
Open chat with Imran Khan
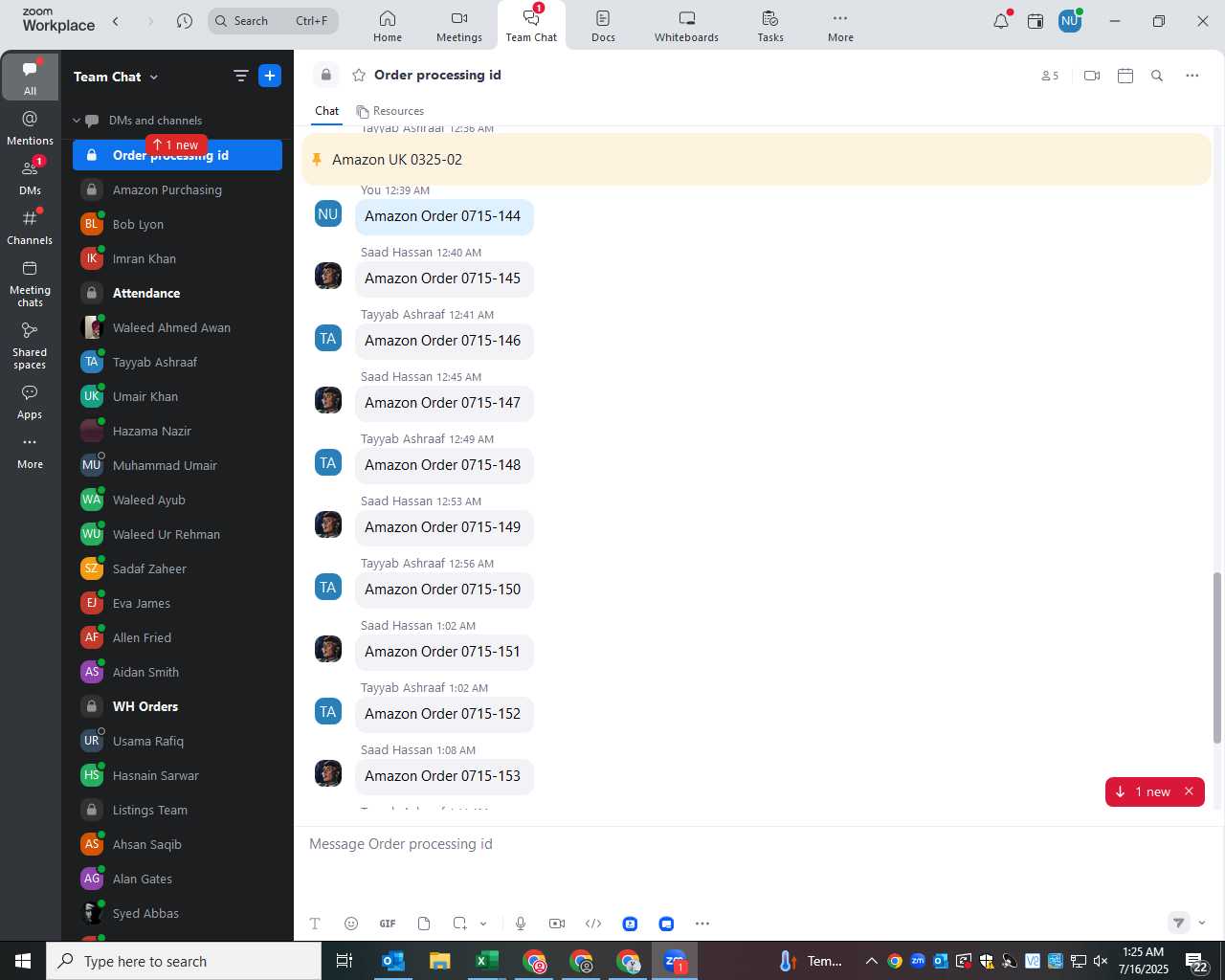[x=177, y=258]
